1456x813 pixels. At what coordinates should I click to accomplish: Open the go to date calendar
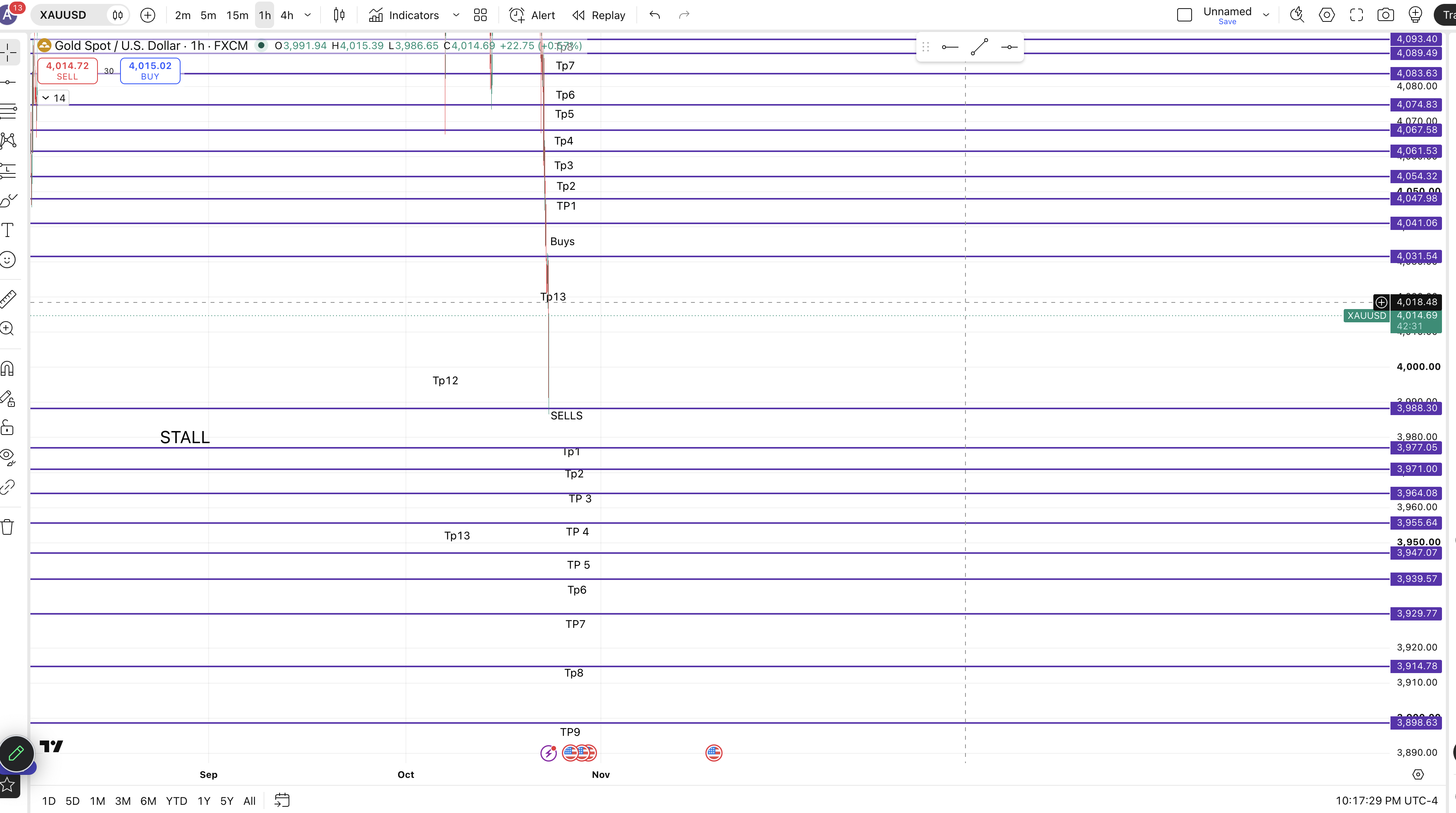[282, 801]
